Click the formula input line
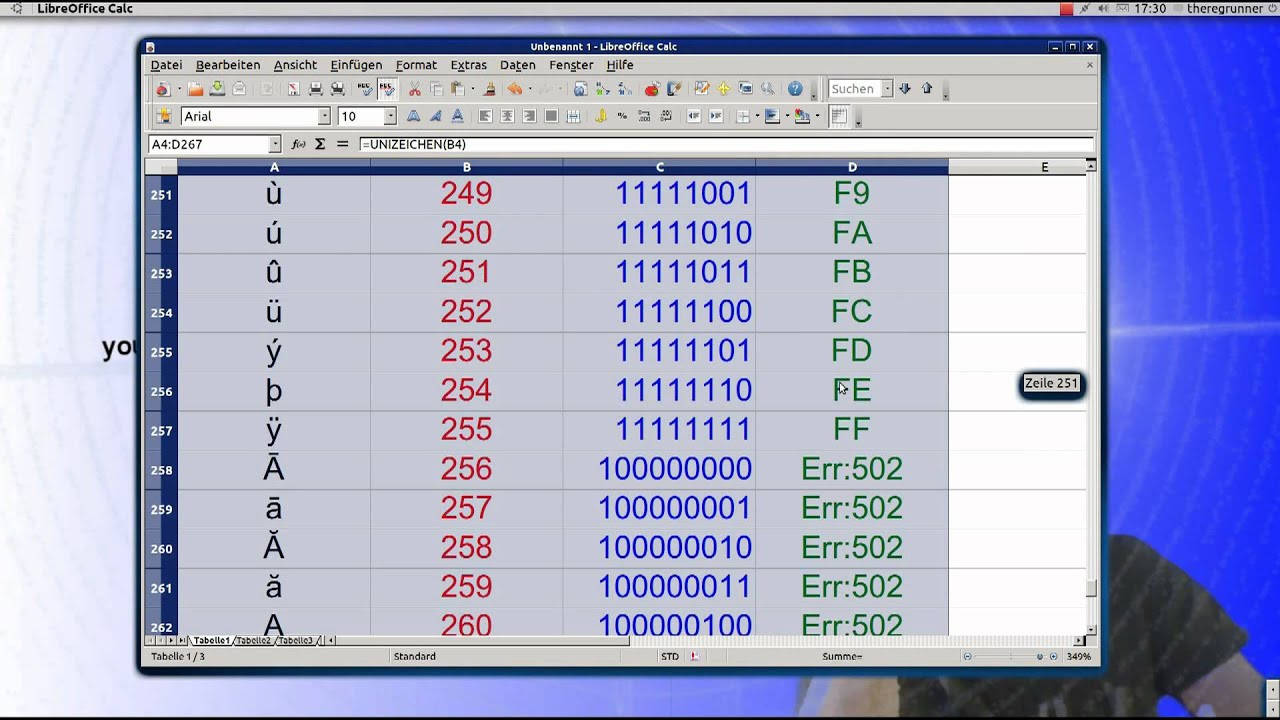 click(725, 144)
